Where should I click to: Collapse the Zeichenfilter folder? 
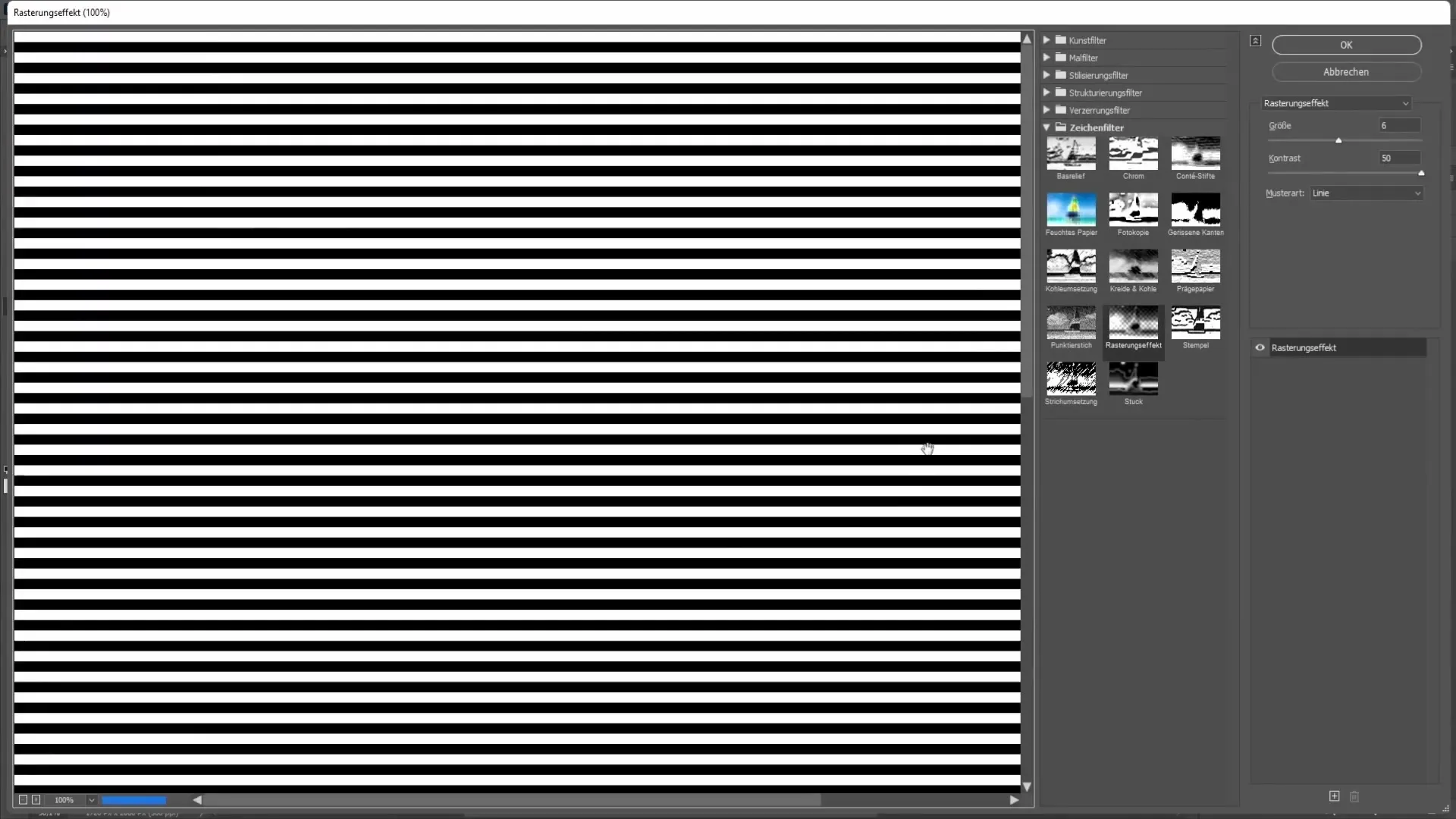[x=1046, y=127]
